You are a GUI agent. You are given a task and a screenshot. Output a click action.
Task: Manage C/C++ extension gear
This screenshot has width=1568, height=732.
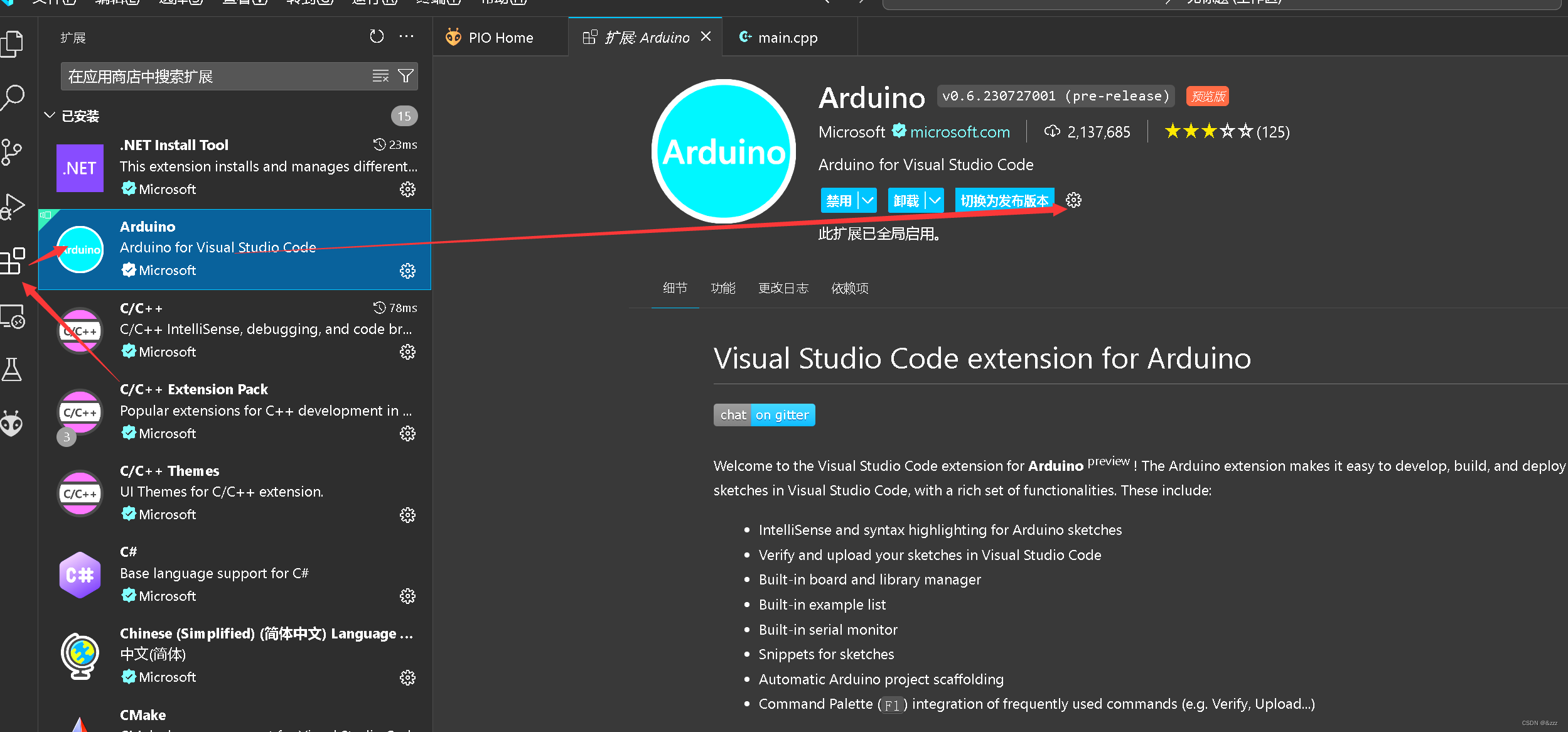click(407, 352)
